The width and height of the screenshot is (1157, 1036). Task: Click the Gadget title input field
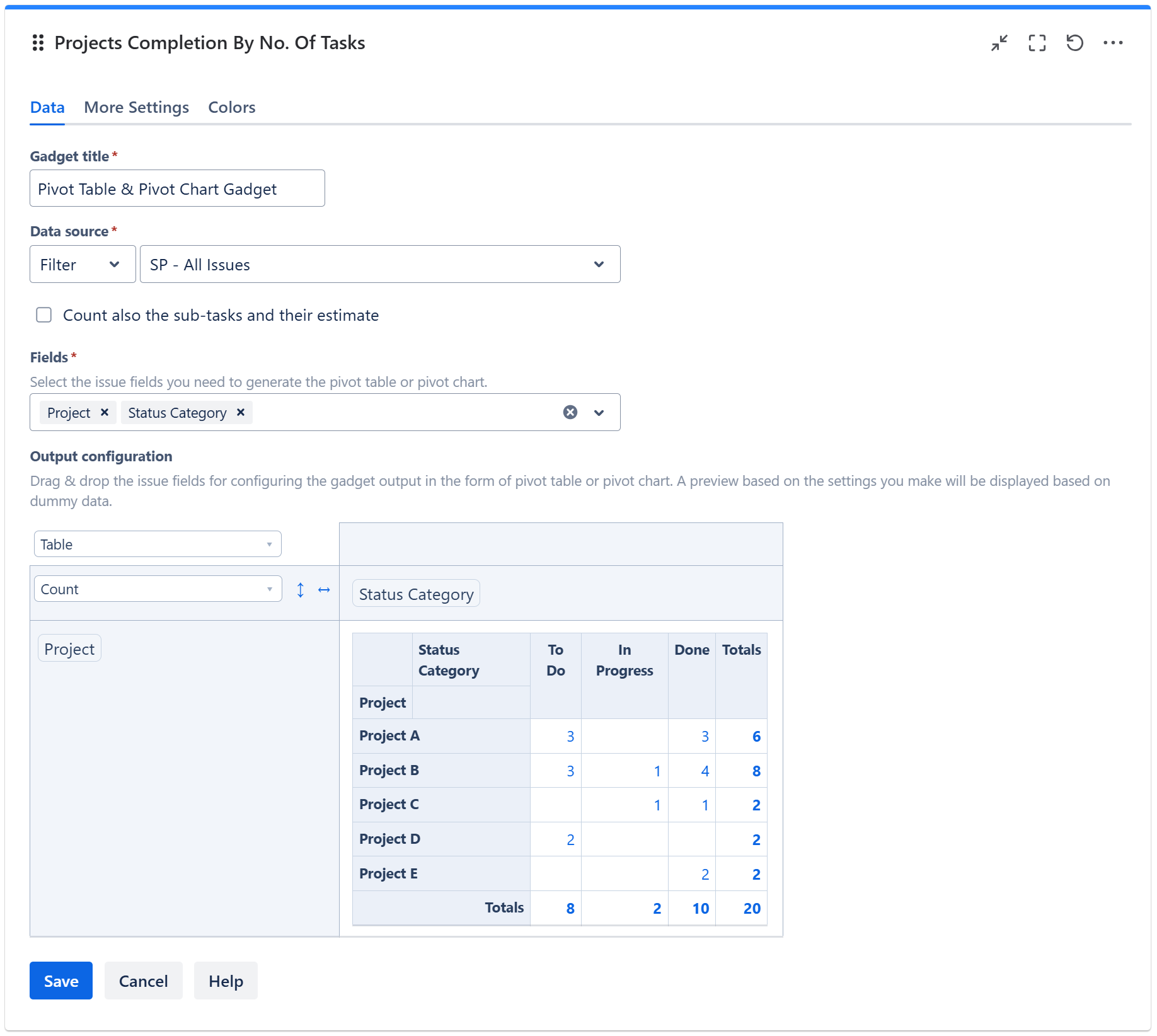coord(177,188)
